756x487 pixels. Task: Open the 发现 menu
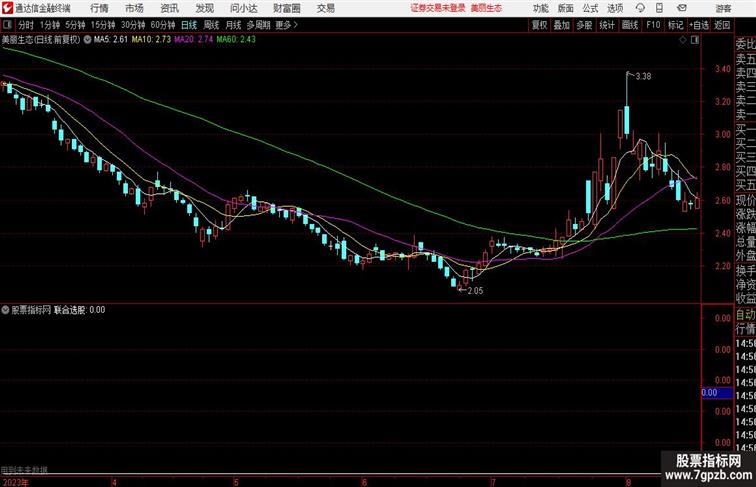204,8
